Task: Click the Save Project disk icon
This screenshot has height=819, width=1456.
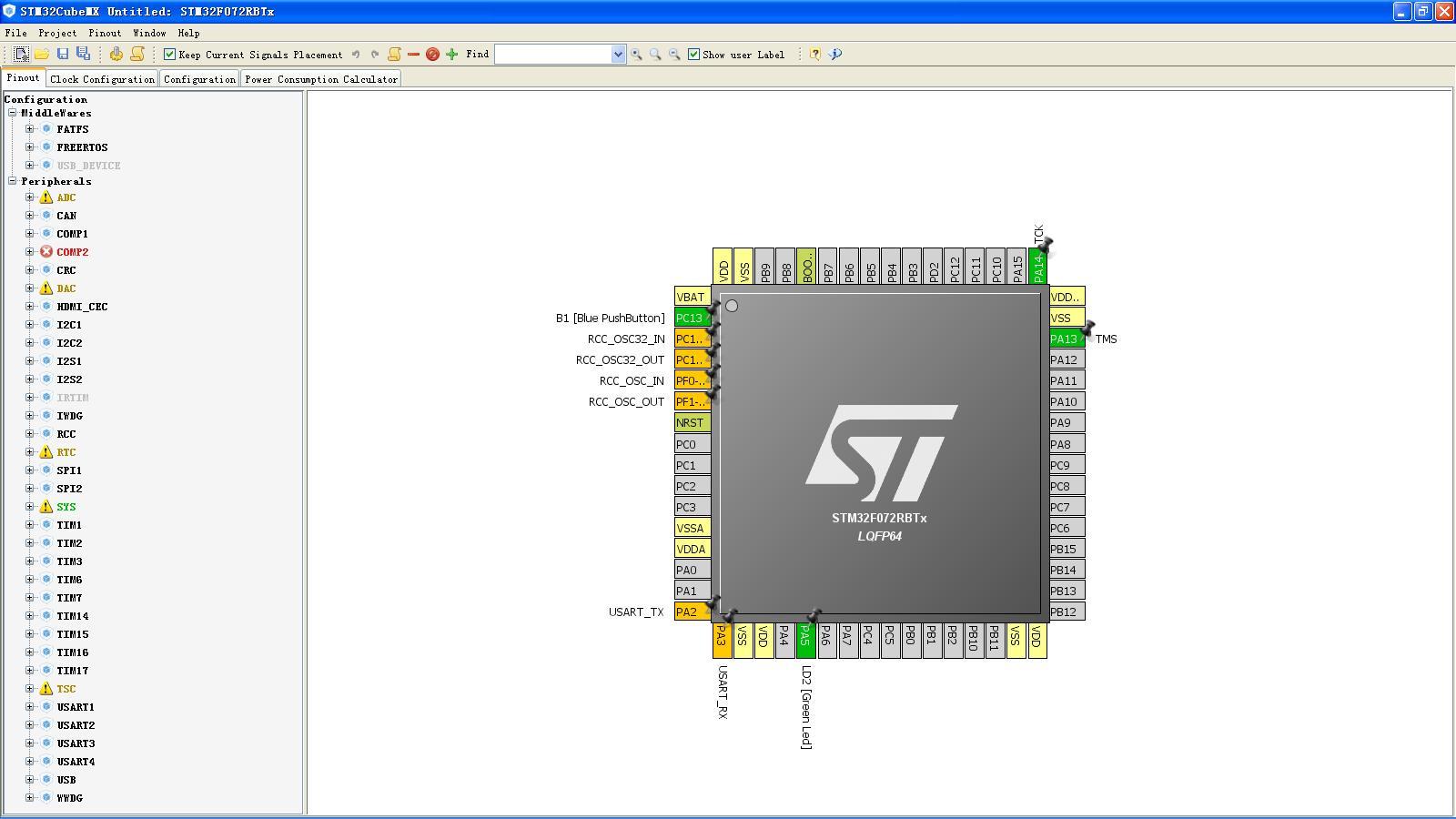Action: click(63, 55)
